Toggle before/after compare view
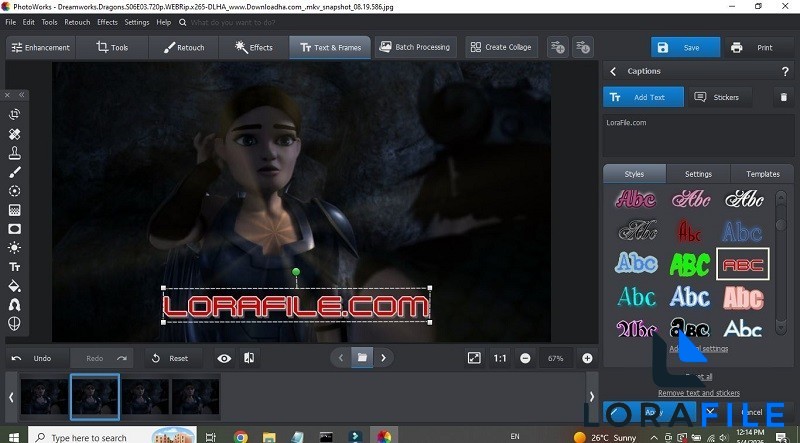 point(249,358)
